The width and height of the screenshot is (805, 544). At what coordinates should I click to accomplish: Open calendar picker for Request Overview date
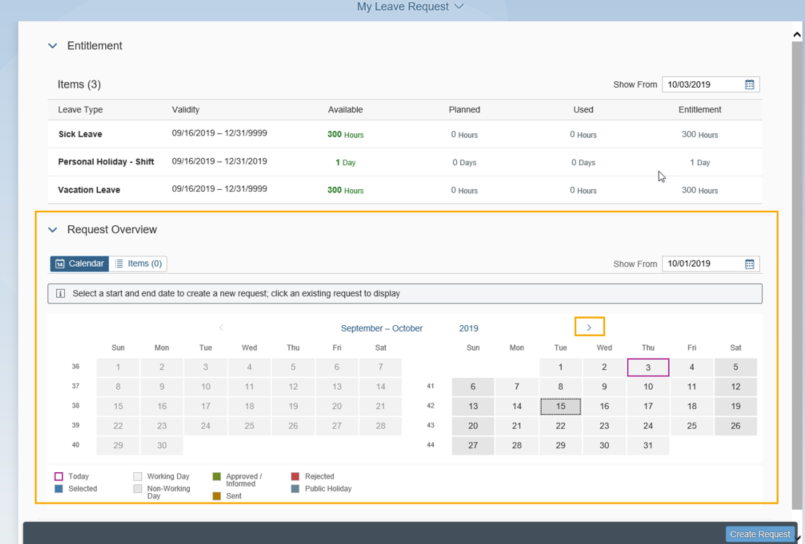(x=750, y=264)
